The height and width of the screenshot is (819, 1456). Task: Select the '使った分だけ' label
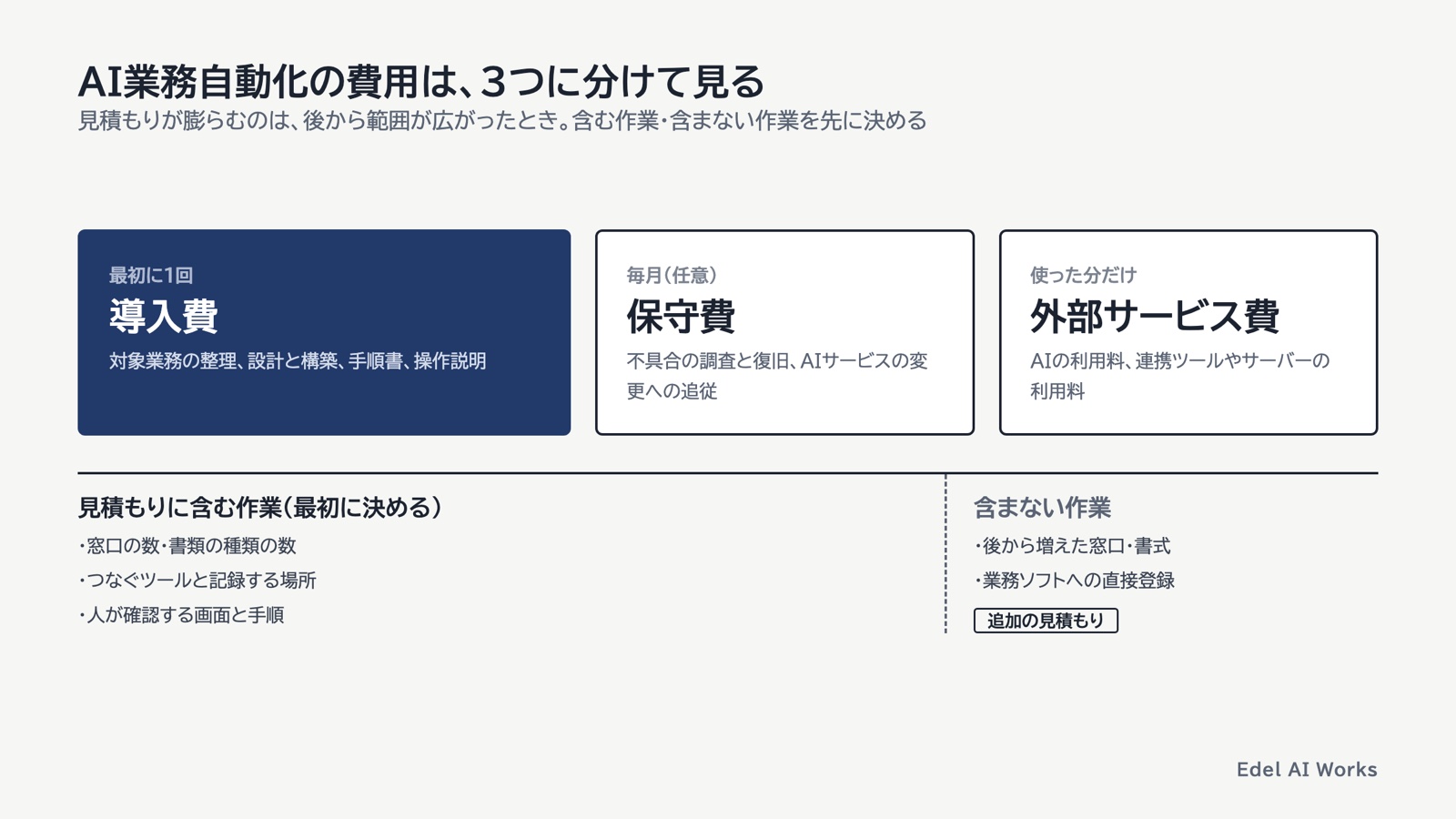tap(1083, 275)
